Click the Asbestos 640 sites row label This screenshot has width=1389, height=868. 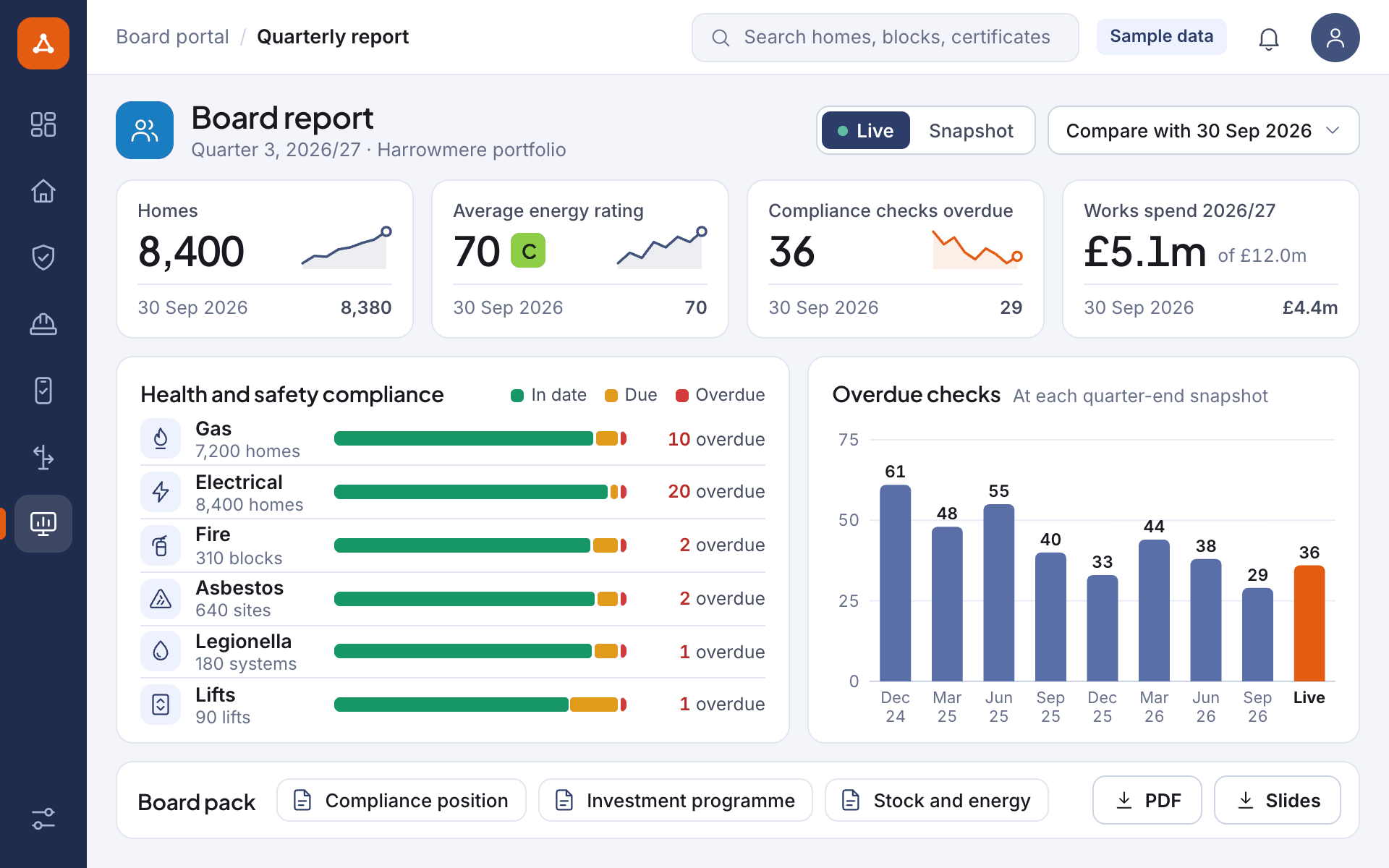[239, 598]
